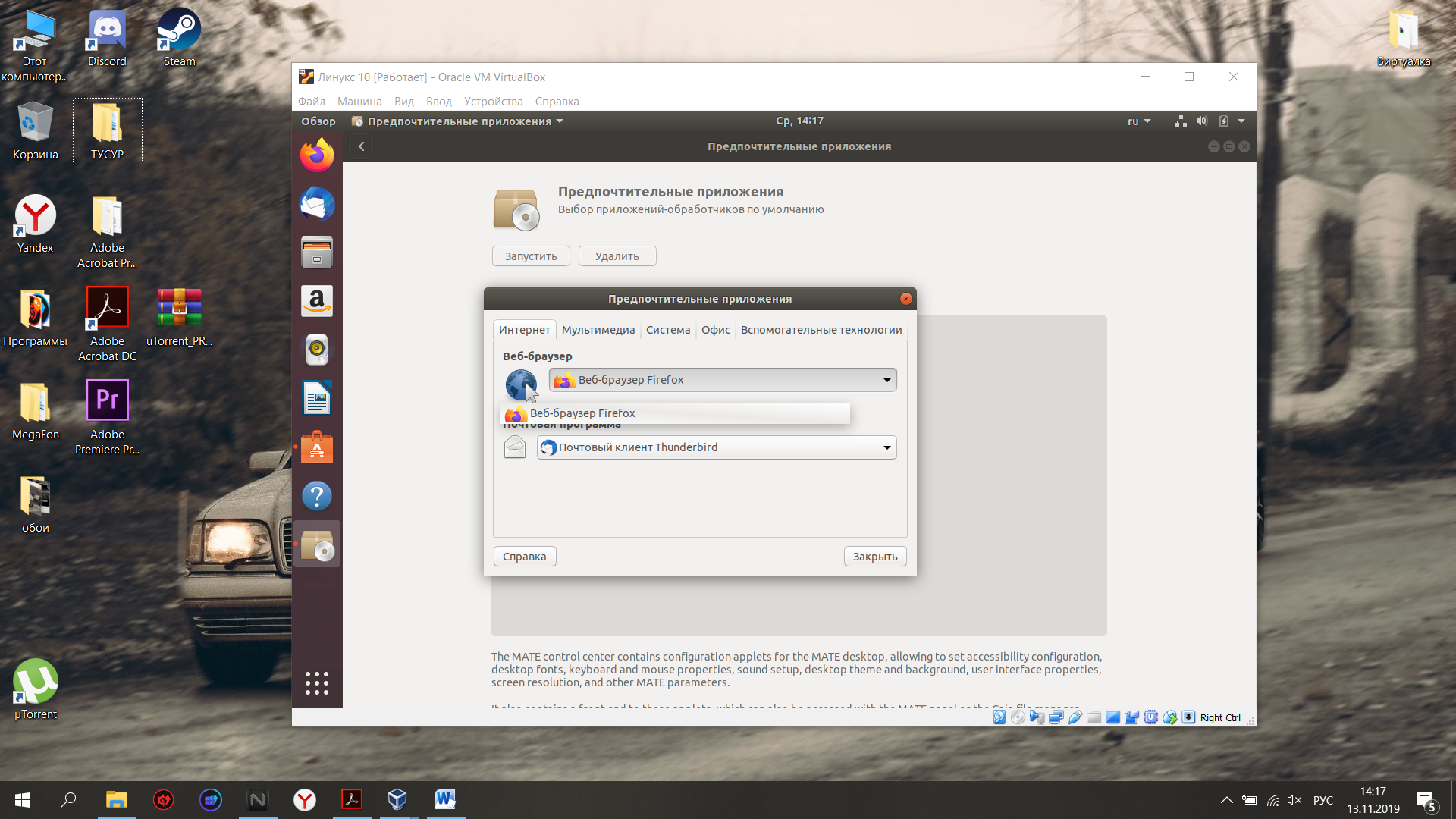This screenshot has height=819, width=1456.
Task: Open the battery indicator in the top bar
Action: 1223,121
